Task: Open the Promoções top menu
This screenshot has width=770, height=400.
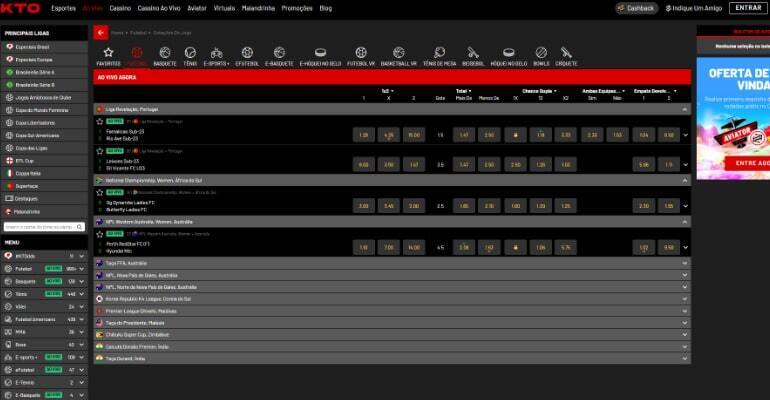Action: [297, 8]
